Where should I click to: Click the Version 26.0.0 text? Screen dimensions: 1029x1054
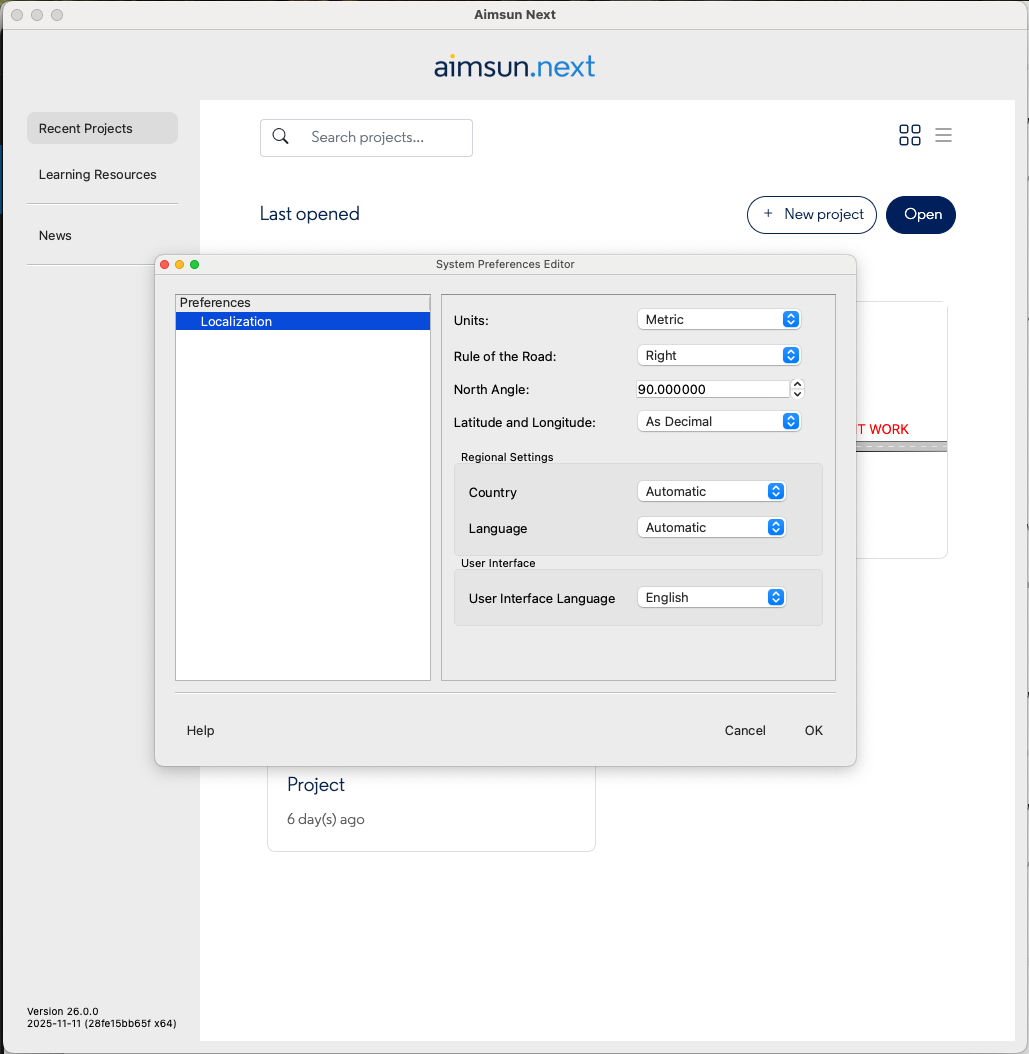[63, 1011]
